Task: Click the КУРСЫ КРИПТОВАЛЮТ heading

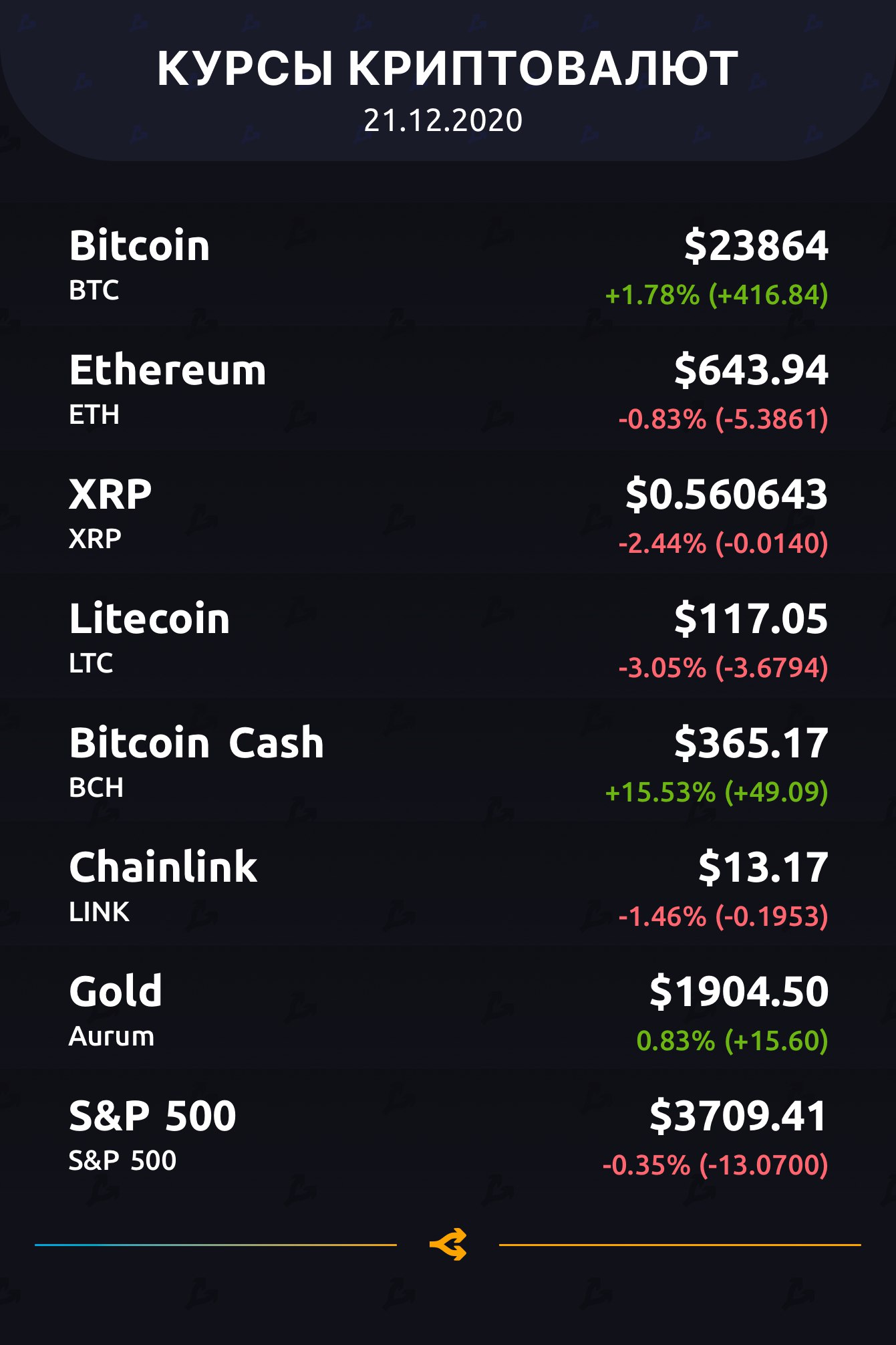Action: (x=448, y=68)
